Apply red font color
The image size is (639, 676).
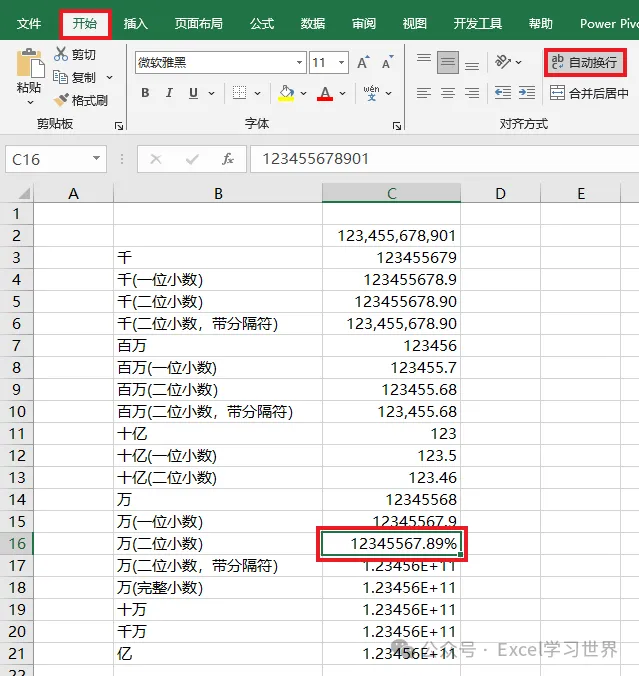pyautogui.click(x=325, y=93)
